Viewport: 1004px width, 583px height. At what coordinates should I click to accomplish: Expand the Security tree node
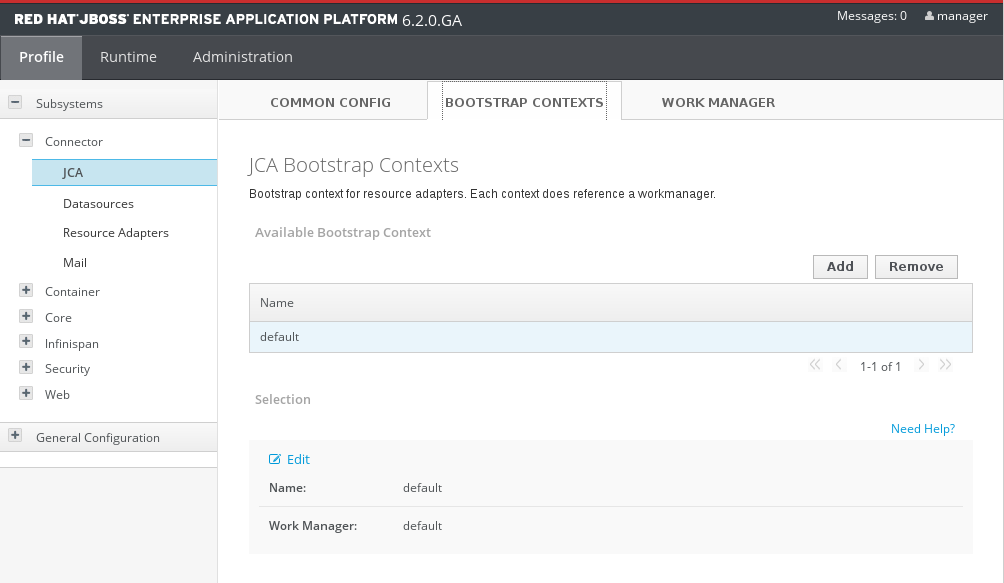point(26,368)
